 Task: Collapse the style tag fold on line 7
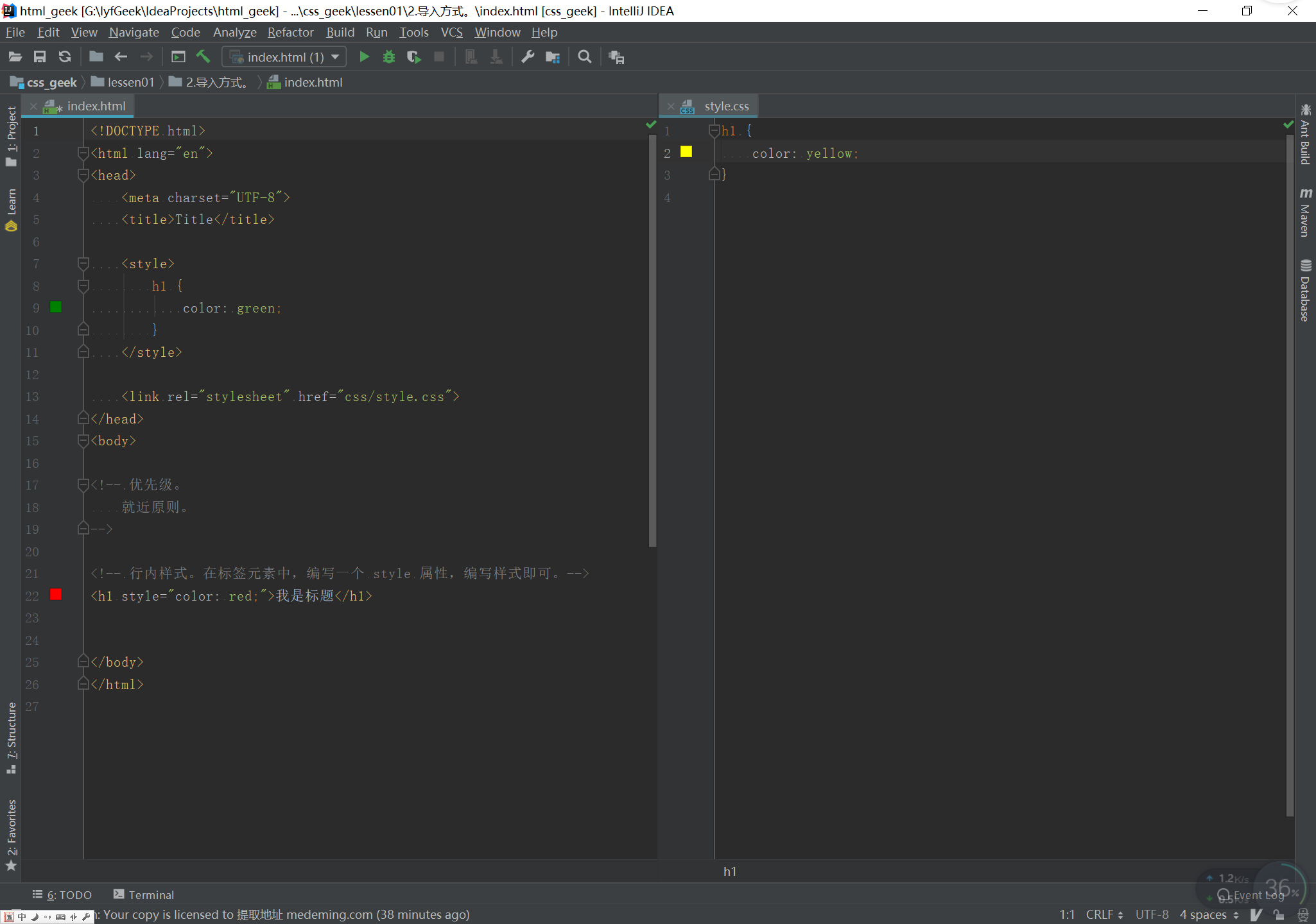[x=83, y=263]
